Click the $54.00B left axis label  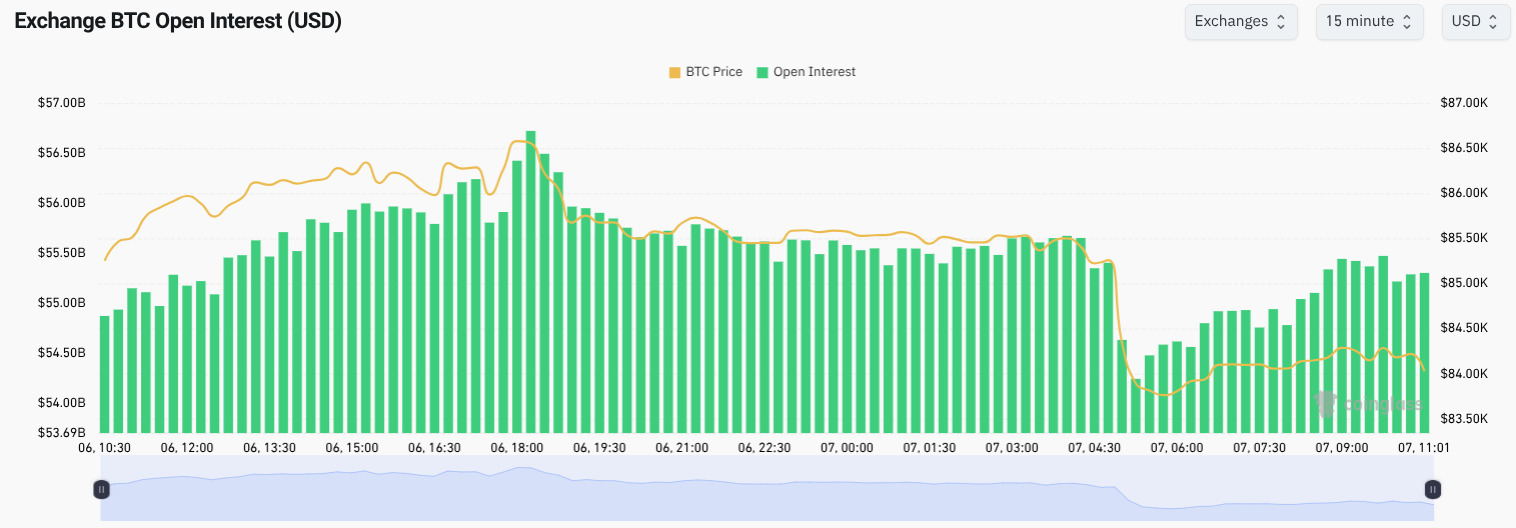(x=61, y=403)
